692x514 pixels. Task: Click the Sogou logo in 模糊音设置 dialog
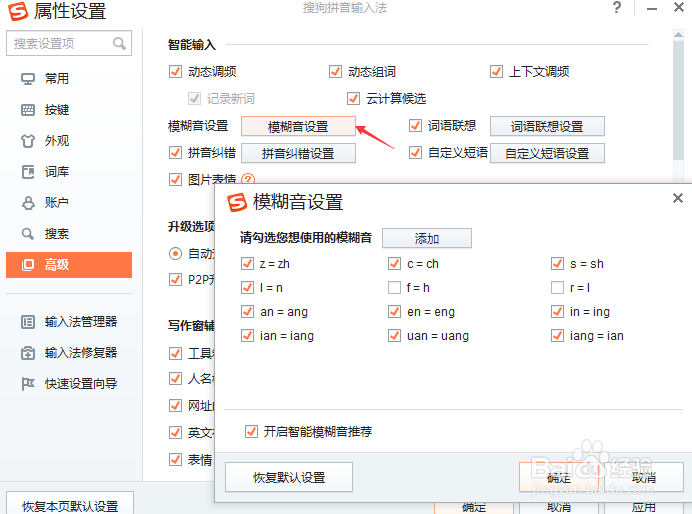(237, 203)
